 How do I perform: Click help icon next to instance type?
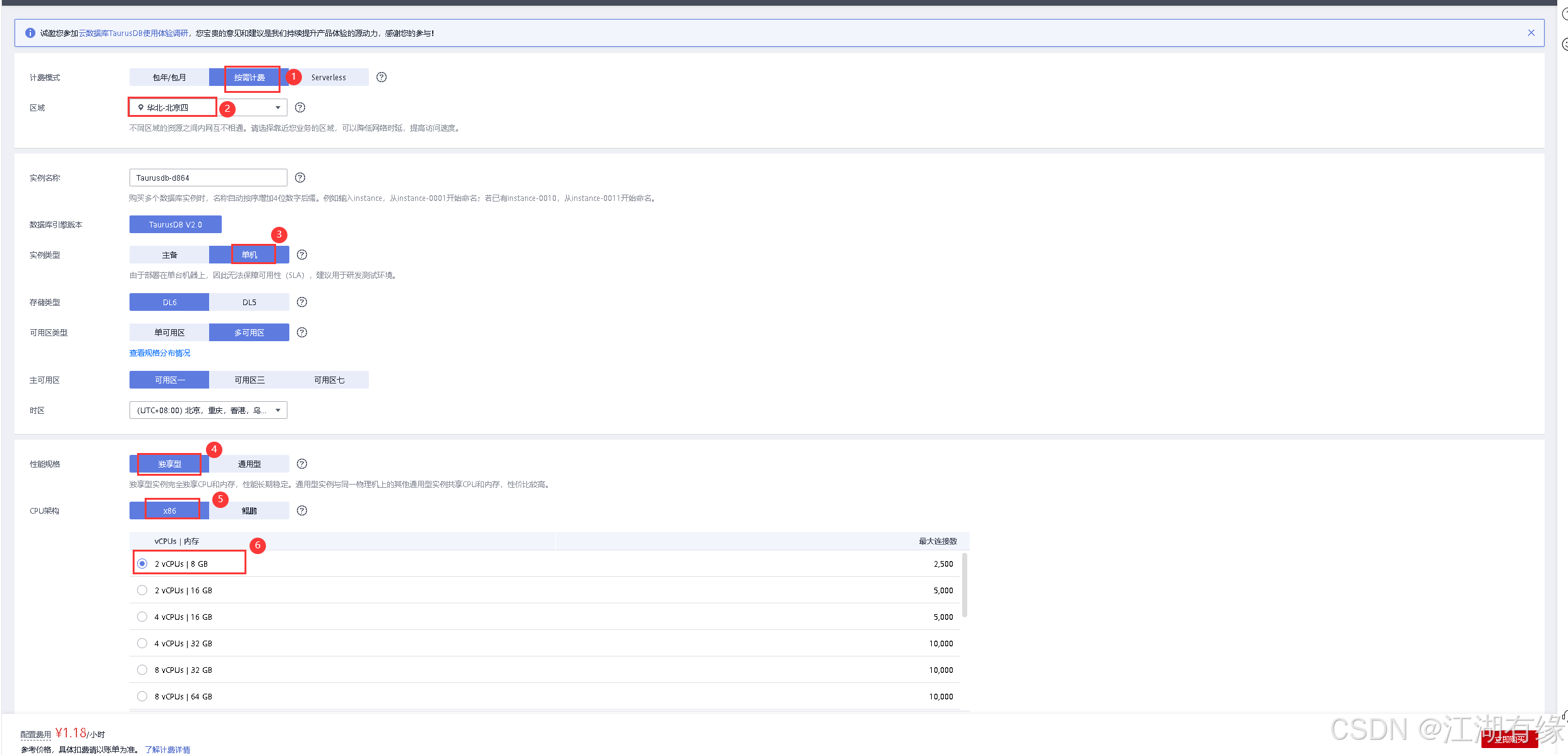point(302,255)
